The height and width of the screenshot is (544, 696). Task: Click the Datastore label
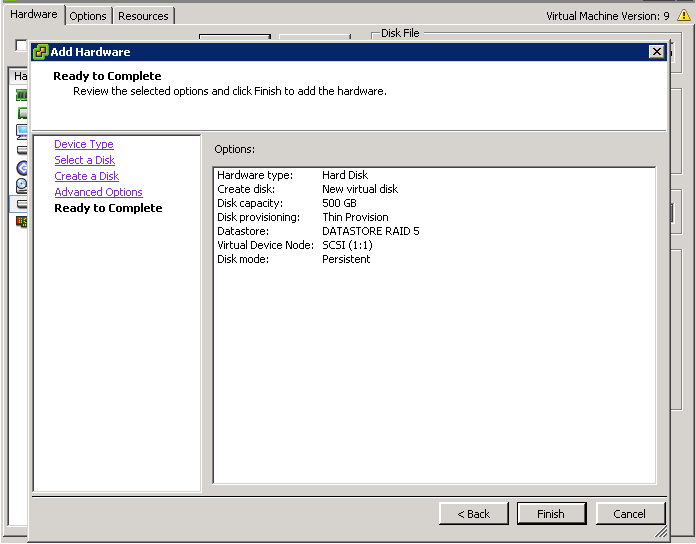tap(243, 231)
